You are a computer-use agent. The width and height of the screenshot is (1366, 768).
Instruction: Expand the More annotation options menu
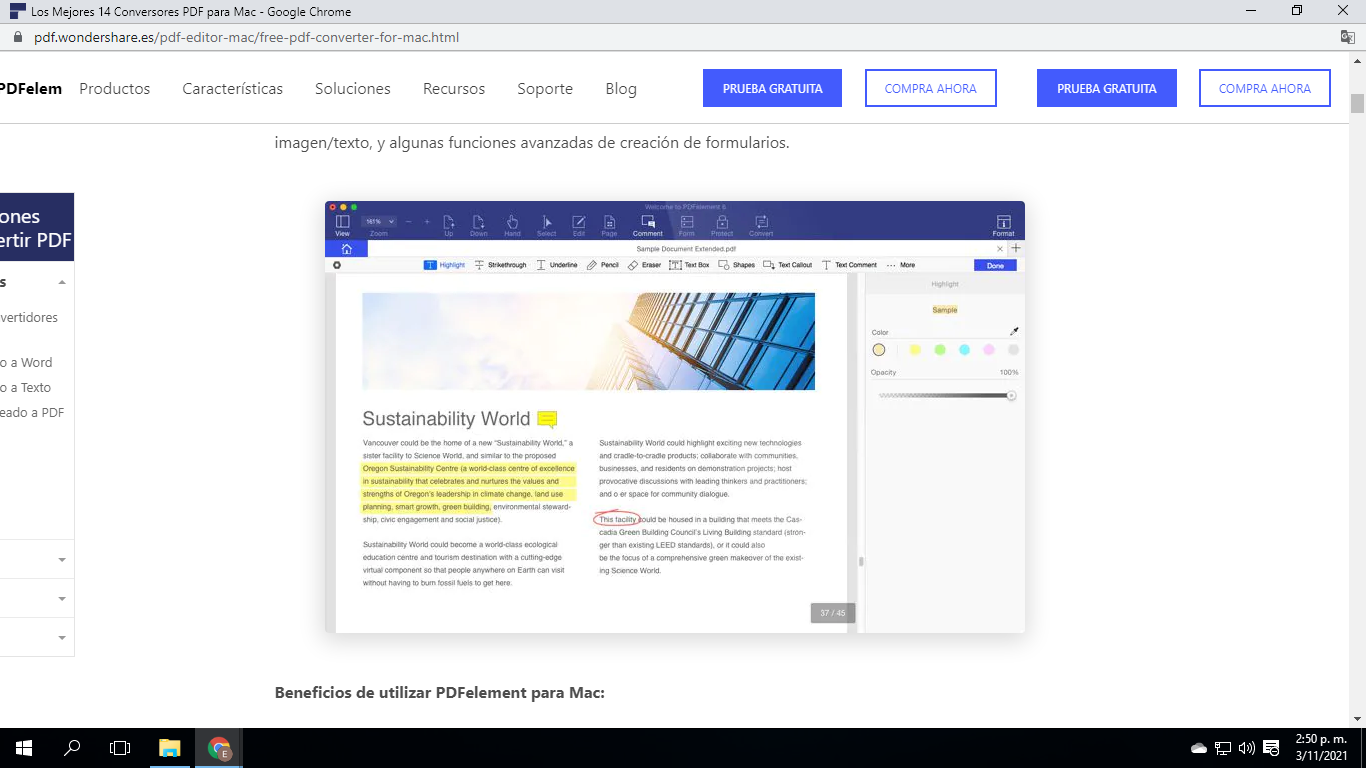pyautogui.click(x=904, y=265)
